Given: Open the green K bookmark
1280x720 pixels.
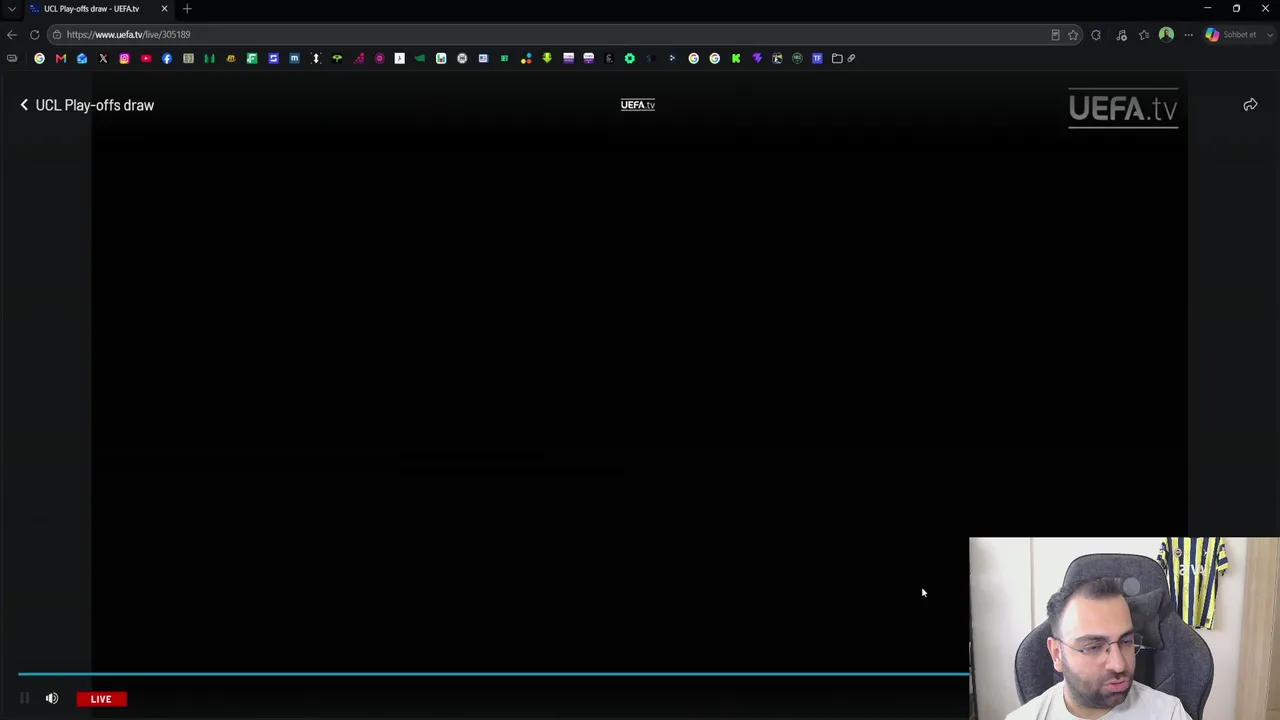Looking at the screenshot, I should tap(736, 58).
